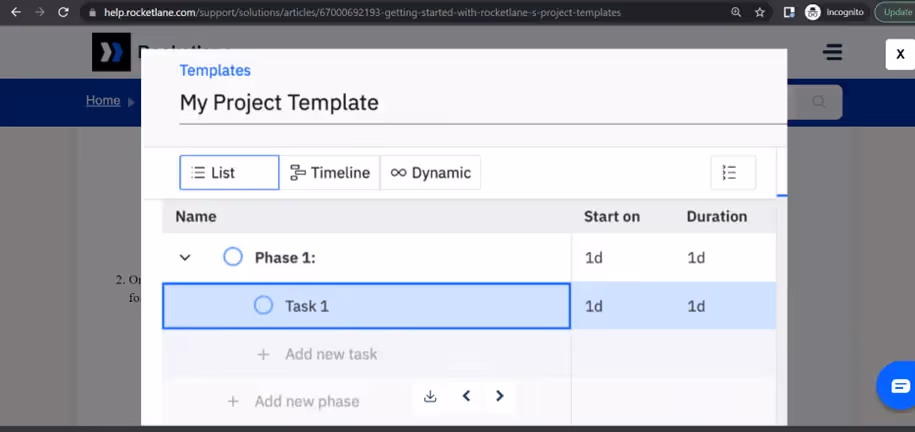The image size is (915, 432).
Task: Open the chat support bubble
Action: (899, 385)
